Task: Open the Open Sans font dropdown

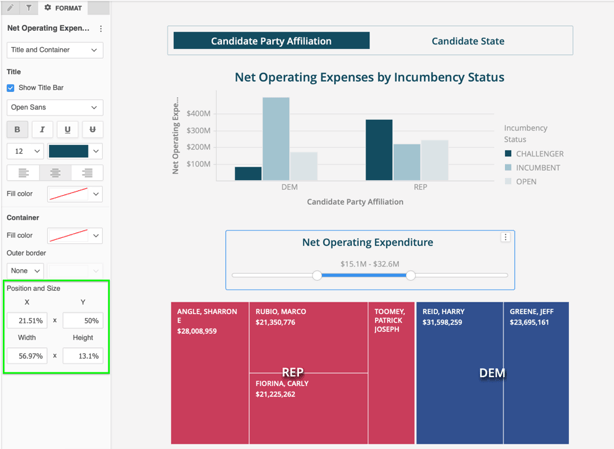Action: tap(55, 107)
